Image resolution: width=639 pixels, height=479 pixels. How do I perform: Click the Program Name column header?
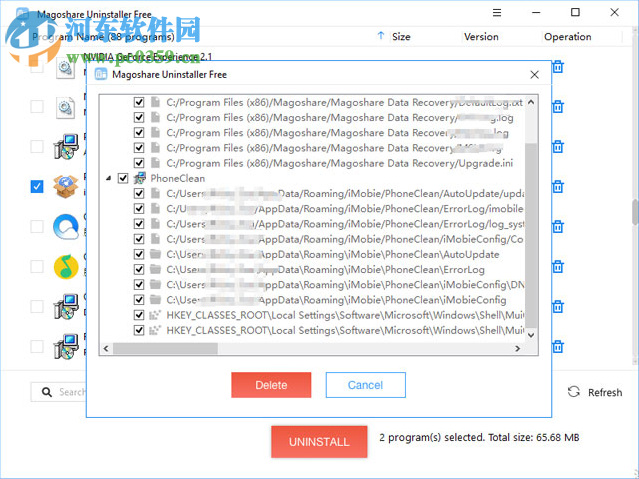tap(104, 37)
